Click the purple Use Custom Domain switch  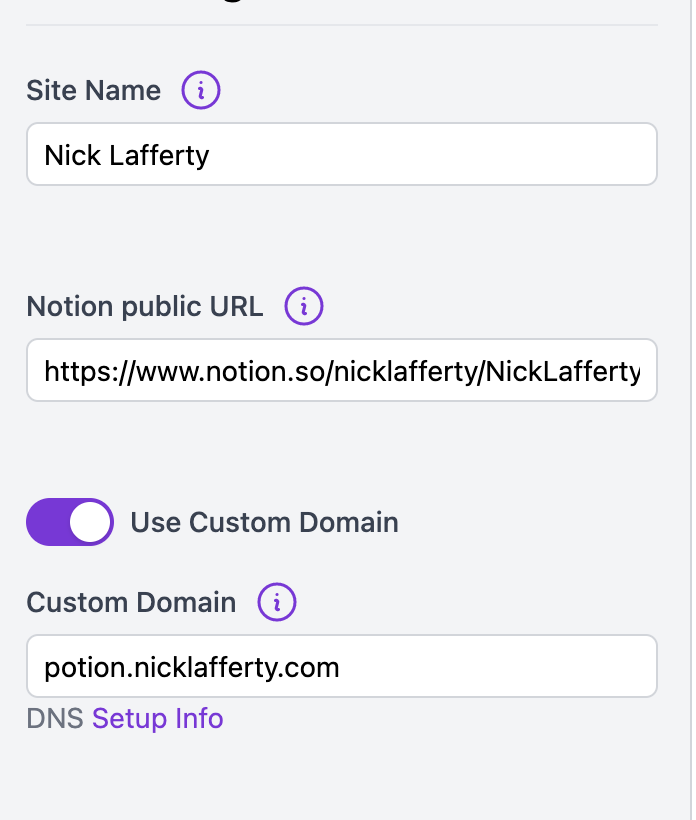pos(69,521)
